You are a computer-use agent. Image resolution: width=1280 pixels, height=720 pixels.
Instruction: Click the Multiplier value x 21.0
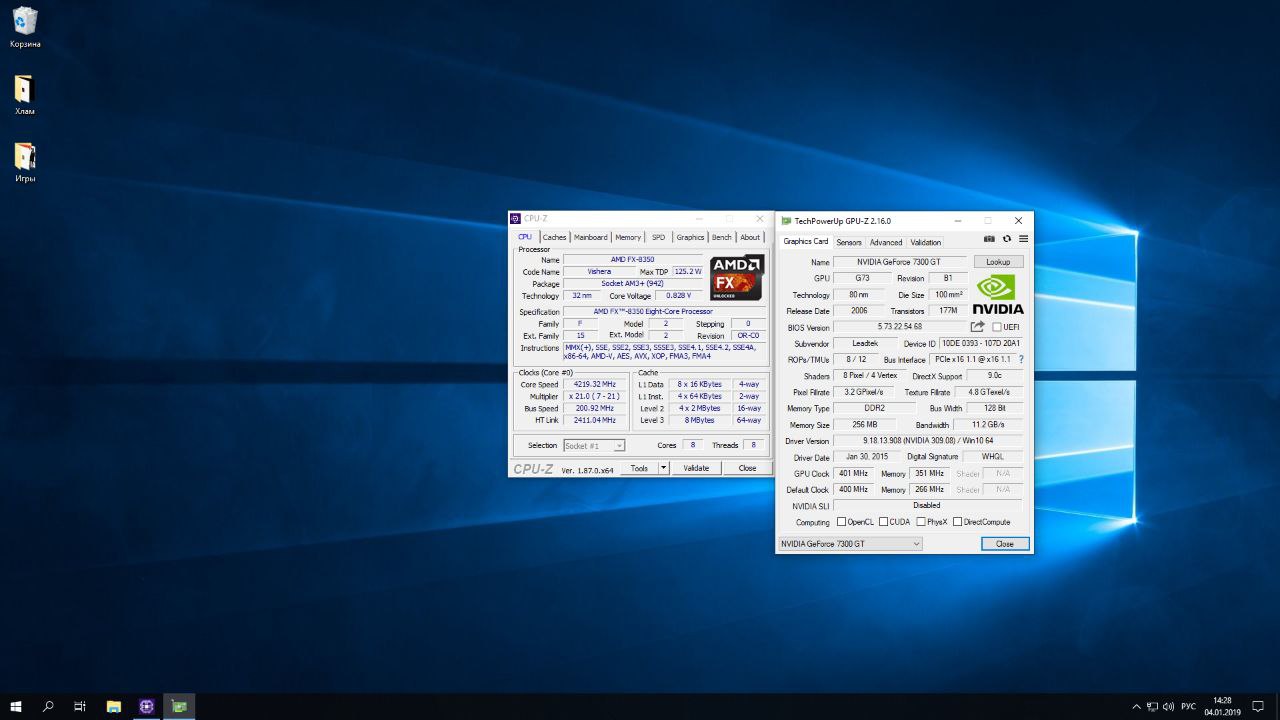595,396
